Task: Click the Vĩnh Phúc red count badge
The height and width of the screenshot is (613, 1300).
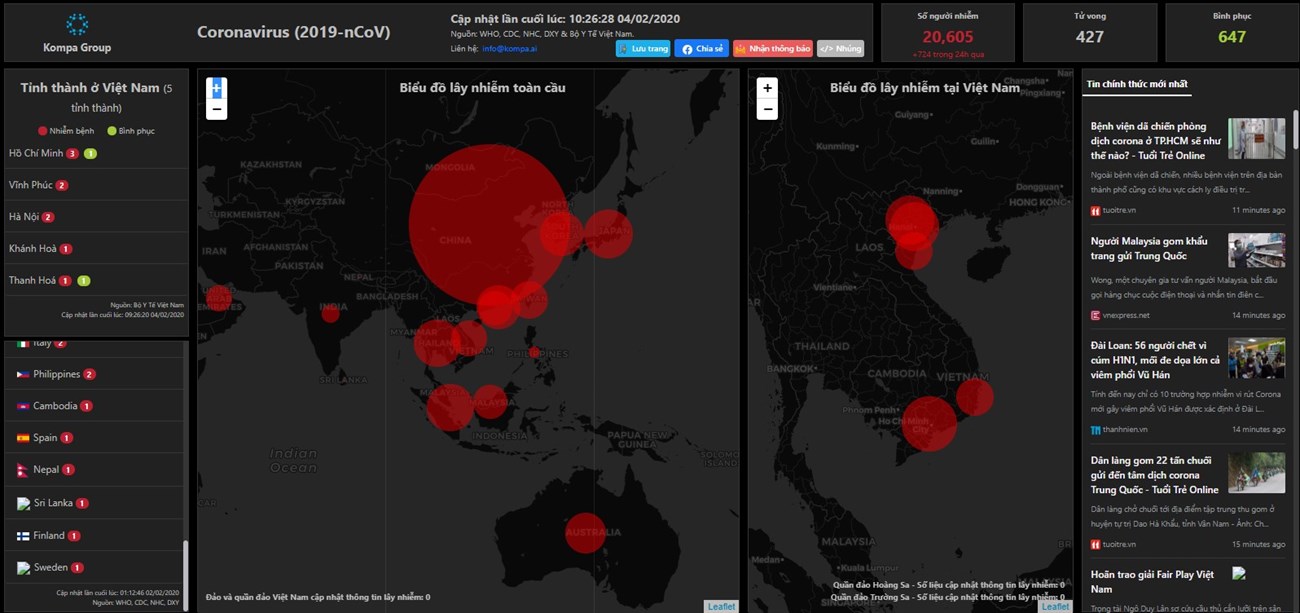Action: click(x=62, y=186)
